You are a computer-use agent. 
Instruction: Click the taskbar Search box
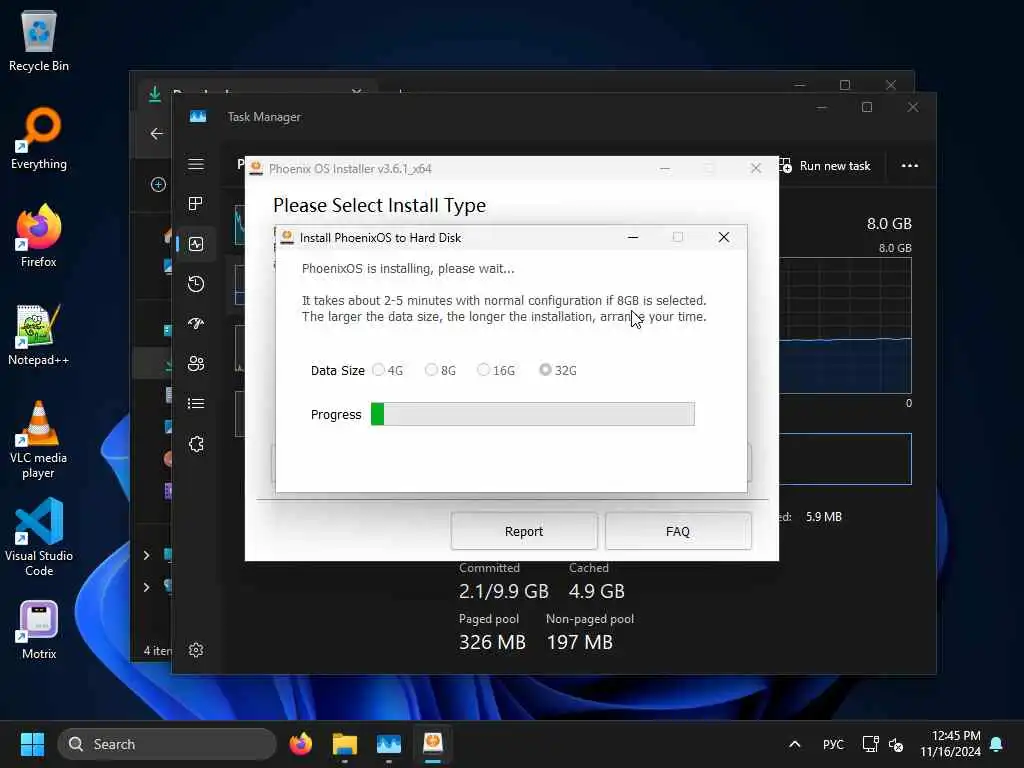click(x=167, y=744)
